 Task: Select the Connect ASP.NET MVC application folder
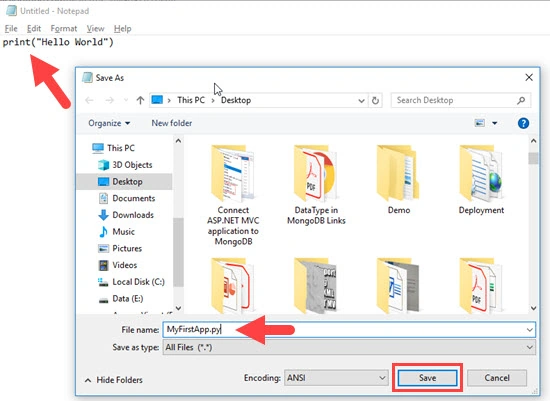[x=233, y=195]
